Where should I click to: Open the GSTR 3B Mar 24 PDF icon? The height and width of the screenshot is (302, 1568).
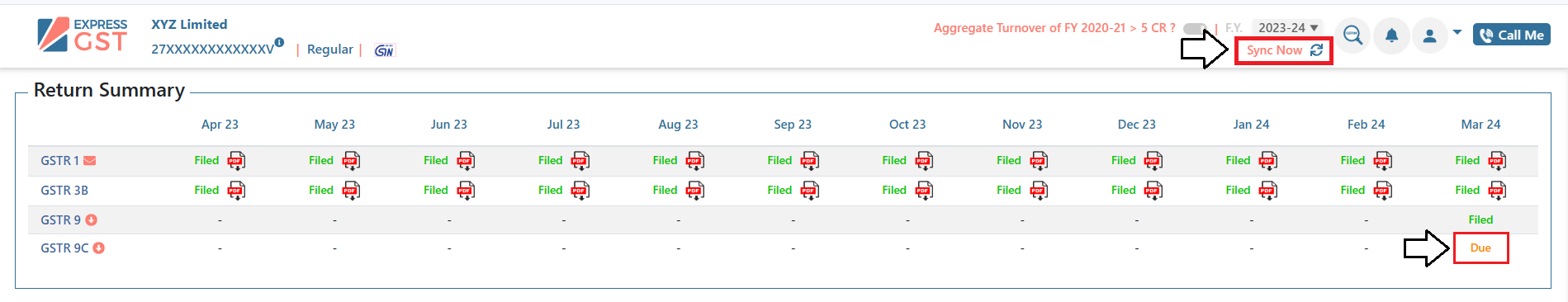pyautogui.click(x=1497, y=191)
